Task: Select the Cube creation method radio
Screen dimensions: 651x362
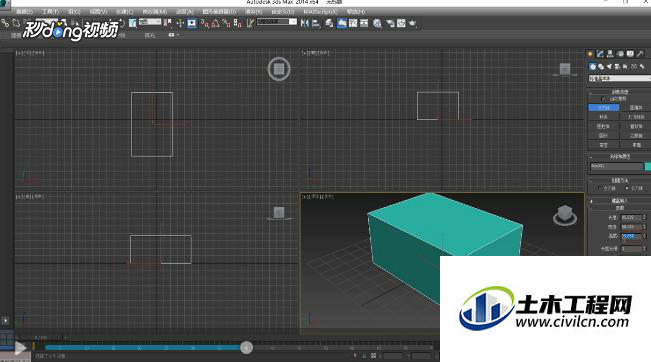Action: [600, 188]
